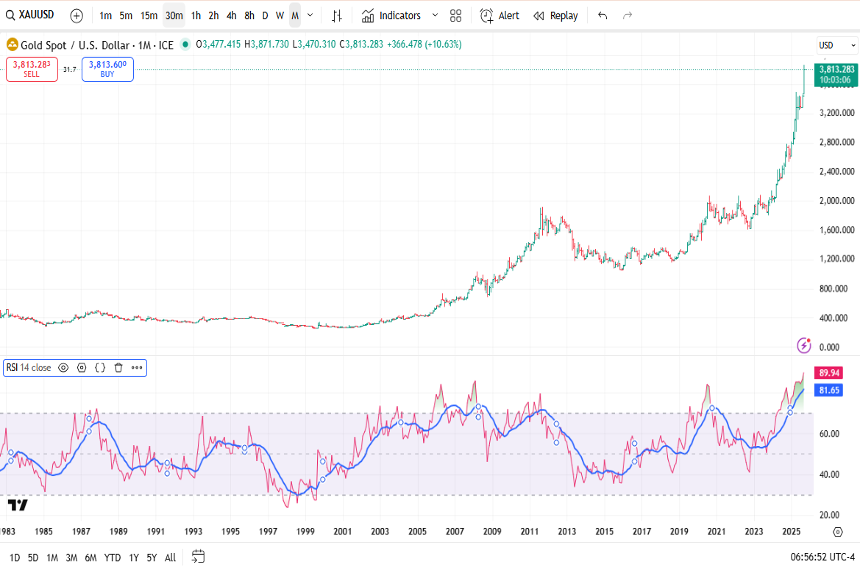Image resolution: width=860 pixels, height=568 pixels.
Task: Open the RSI indicator settings icon
Action: [x=82, y=368]
